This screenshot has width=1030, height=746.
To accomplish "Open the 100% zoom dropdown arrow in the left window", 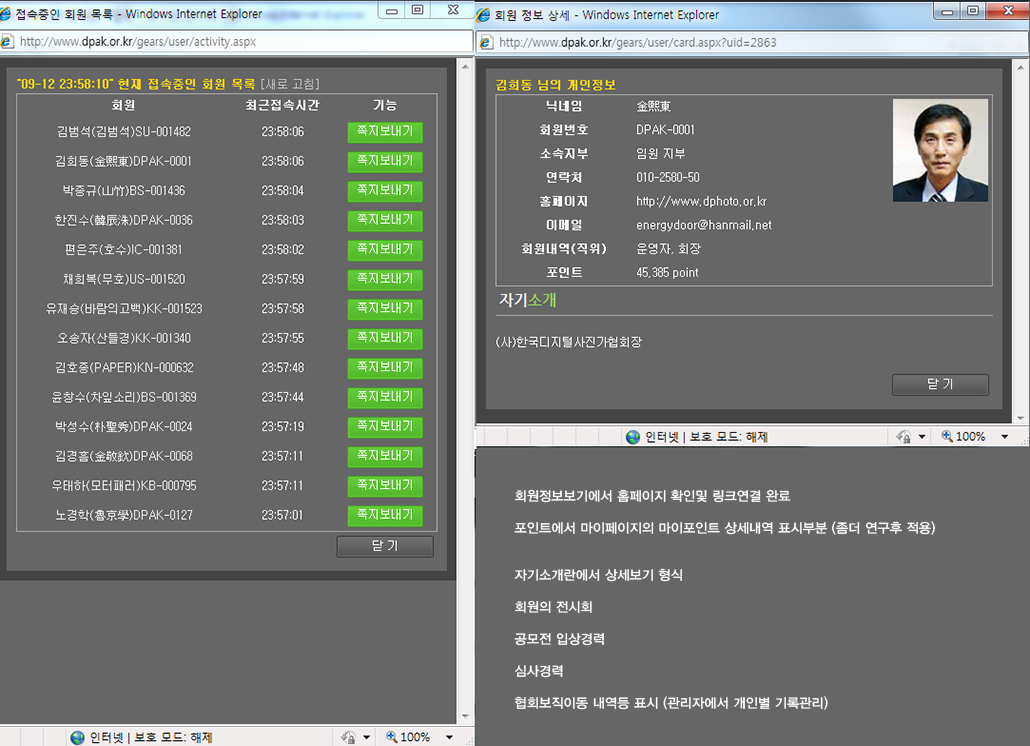I will (451, 737).
